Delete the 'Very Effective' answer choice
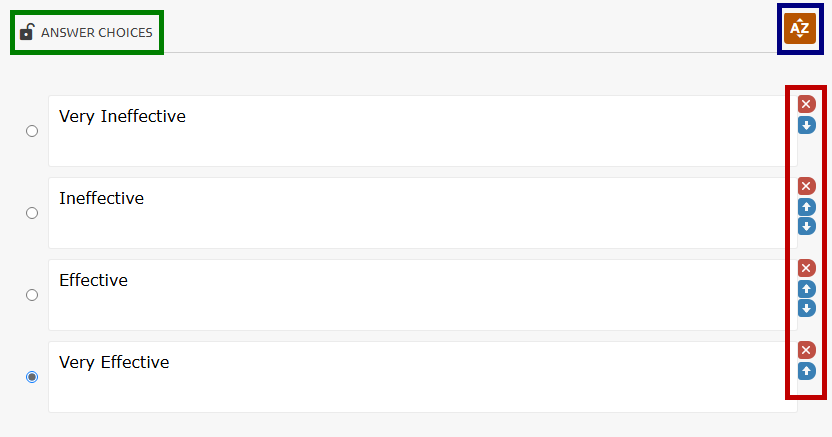832x437 pixels. tap(806, 350)
